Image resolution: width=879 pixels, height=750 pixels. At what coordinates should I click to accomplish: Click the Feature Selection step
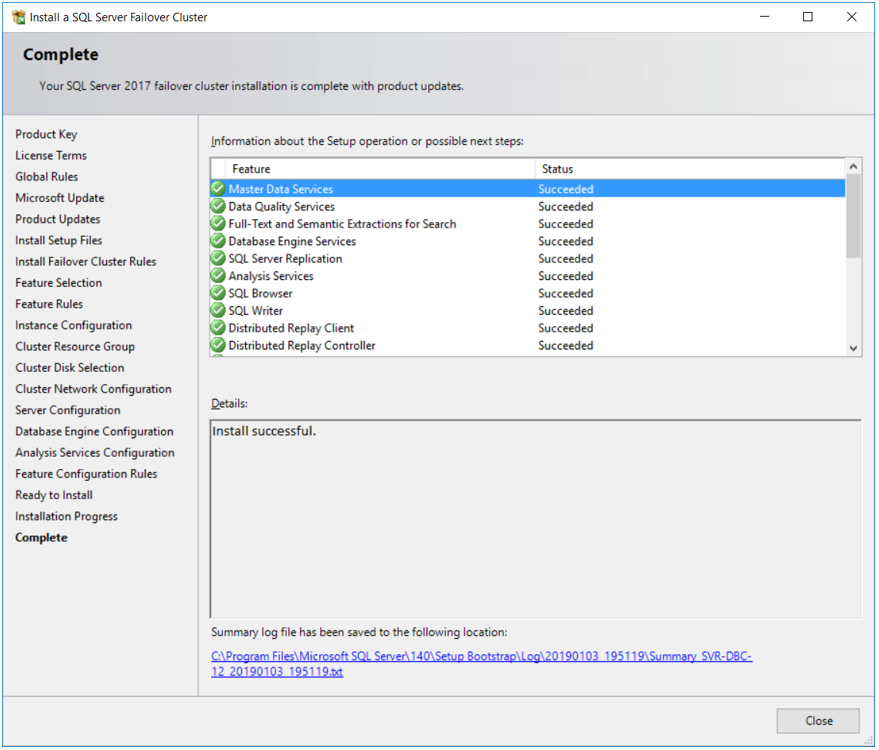point(58,283)
